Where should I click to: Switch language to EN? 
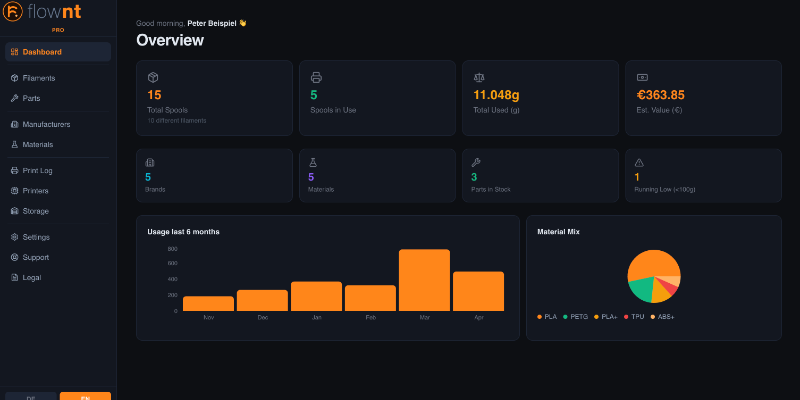[x=85, y=396]
